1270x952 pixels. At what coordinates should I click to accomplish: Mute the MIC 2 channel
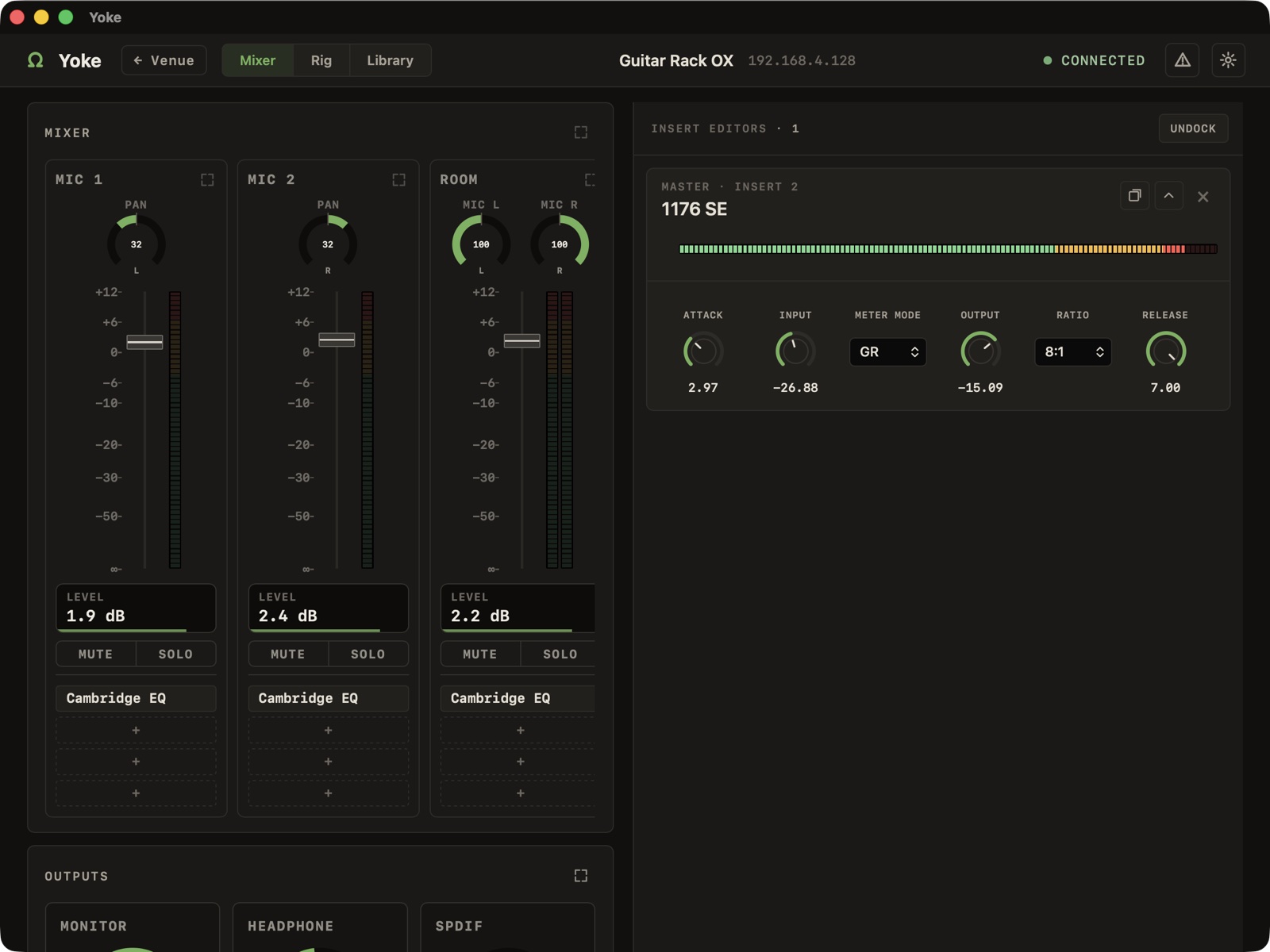288,654
